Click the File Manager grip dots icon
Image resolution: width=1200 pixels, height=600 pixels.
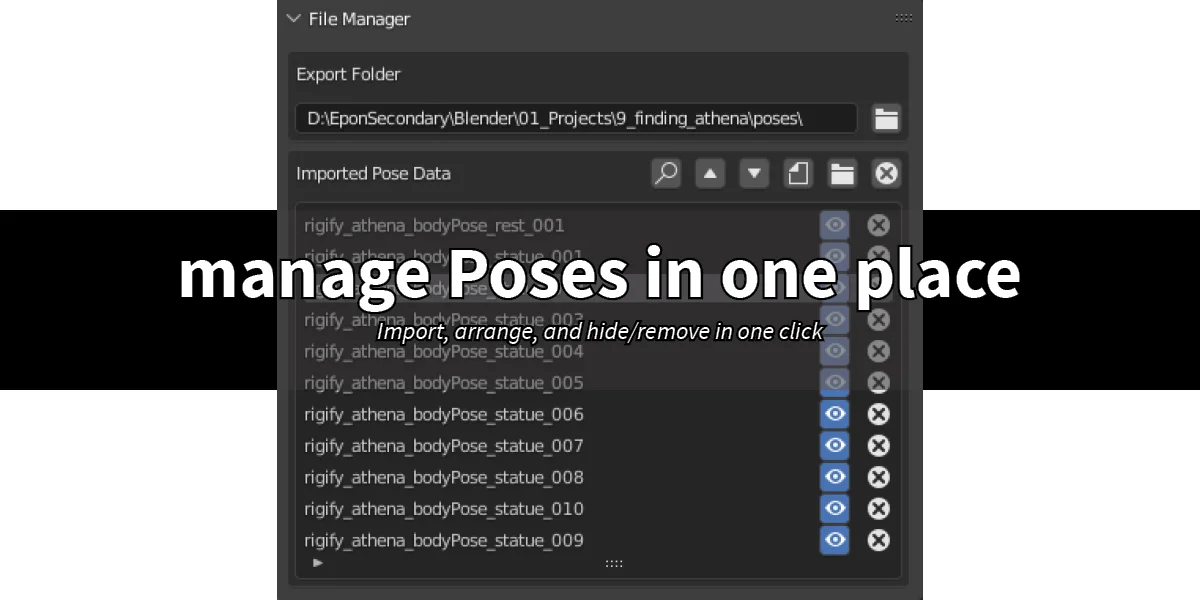click(903, 17)
